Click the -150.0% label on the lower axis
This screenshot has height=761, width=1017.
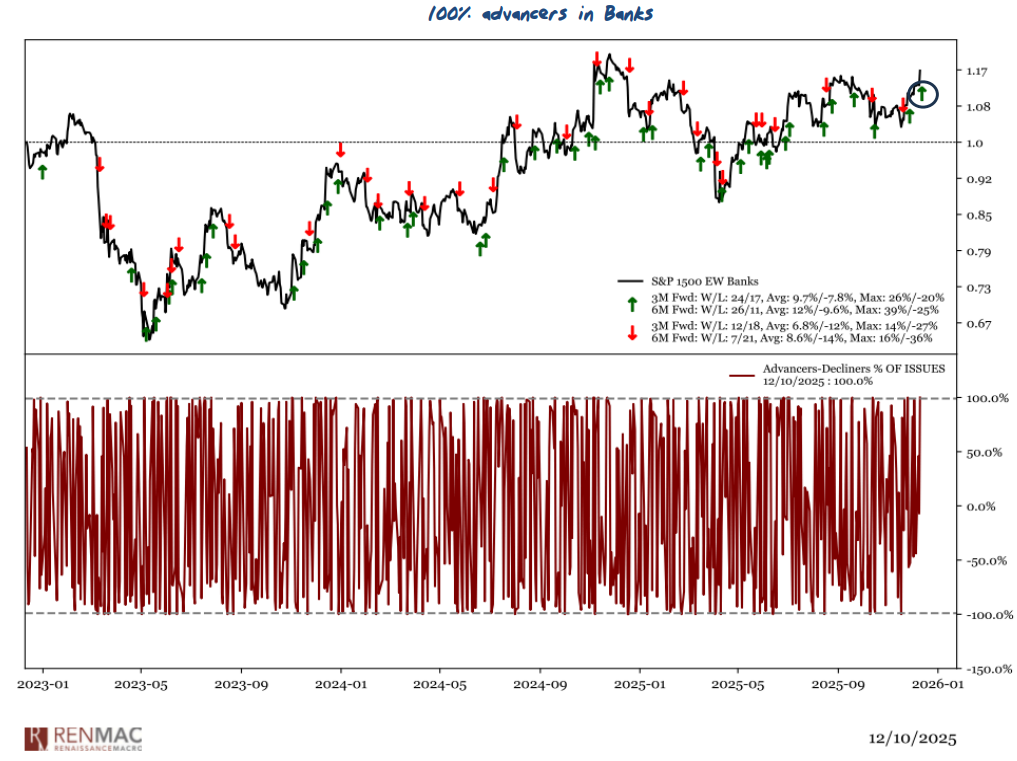[x=986, y=669]
